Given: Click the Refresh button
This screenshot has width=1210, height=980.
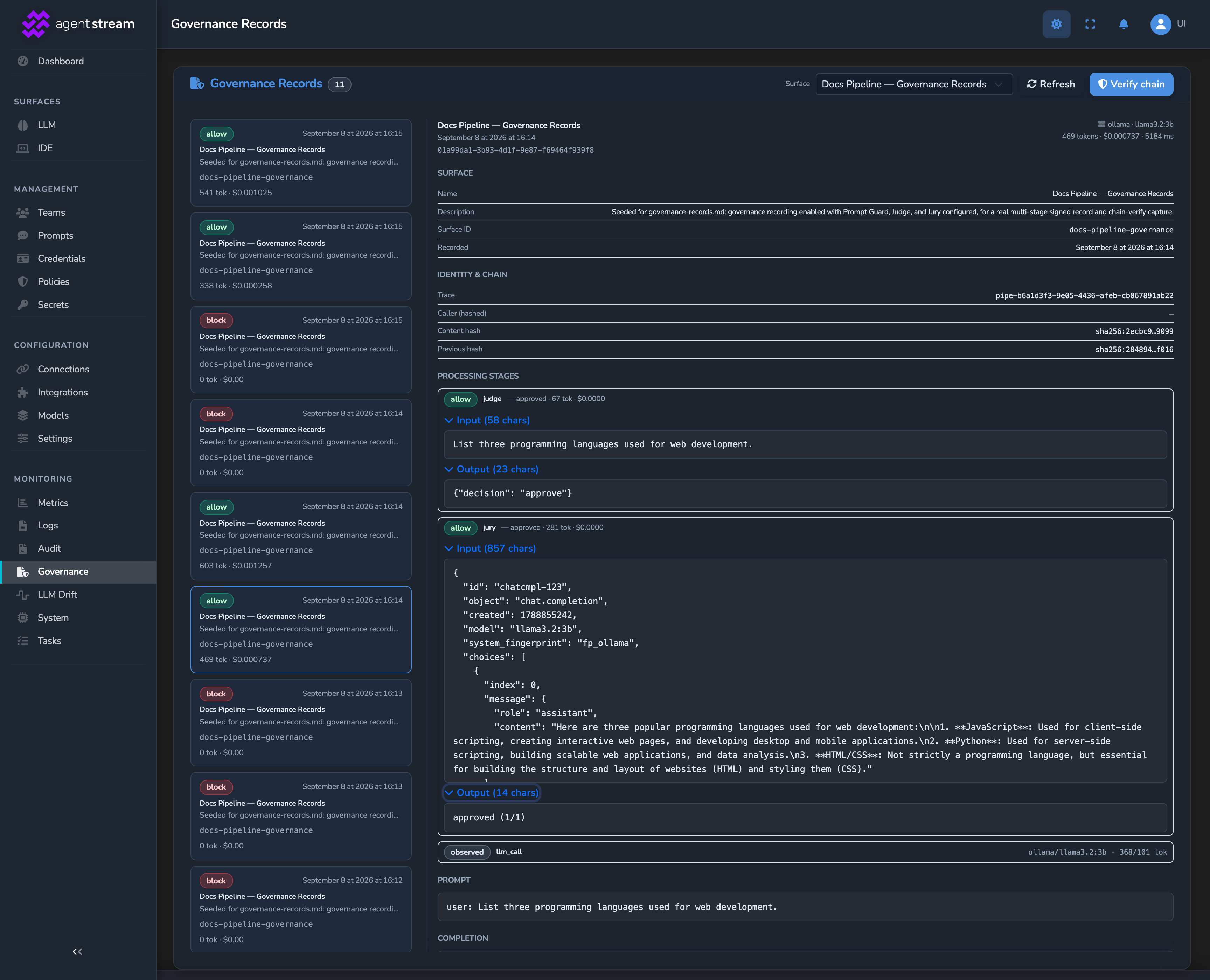Looking at the screenshot, I should coord(1051,84).
